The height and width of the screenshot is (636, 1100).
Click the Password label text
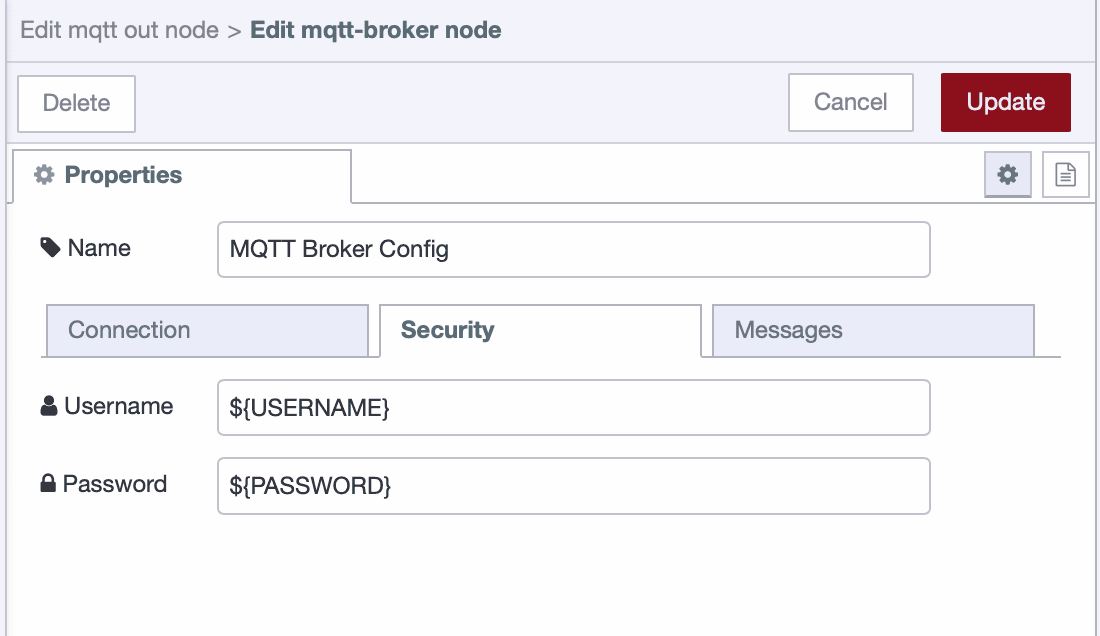coord(114,484)
